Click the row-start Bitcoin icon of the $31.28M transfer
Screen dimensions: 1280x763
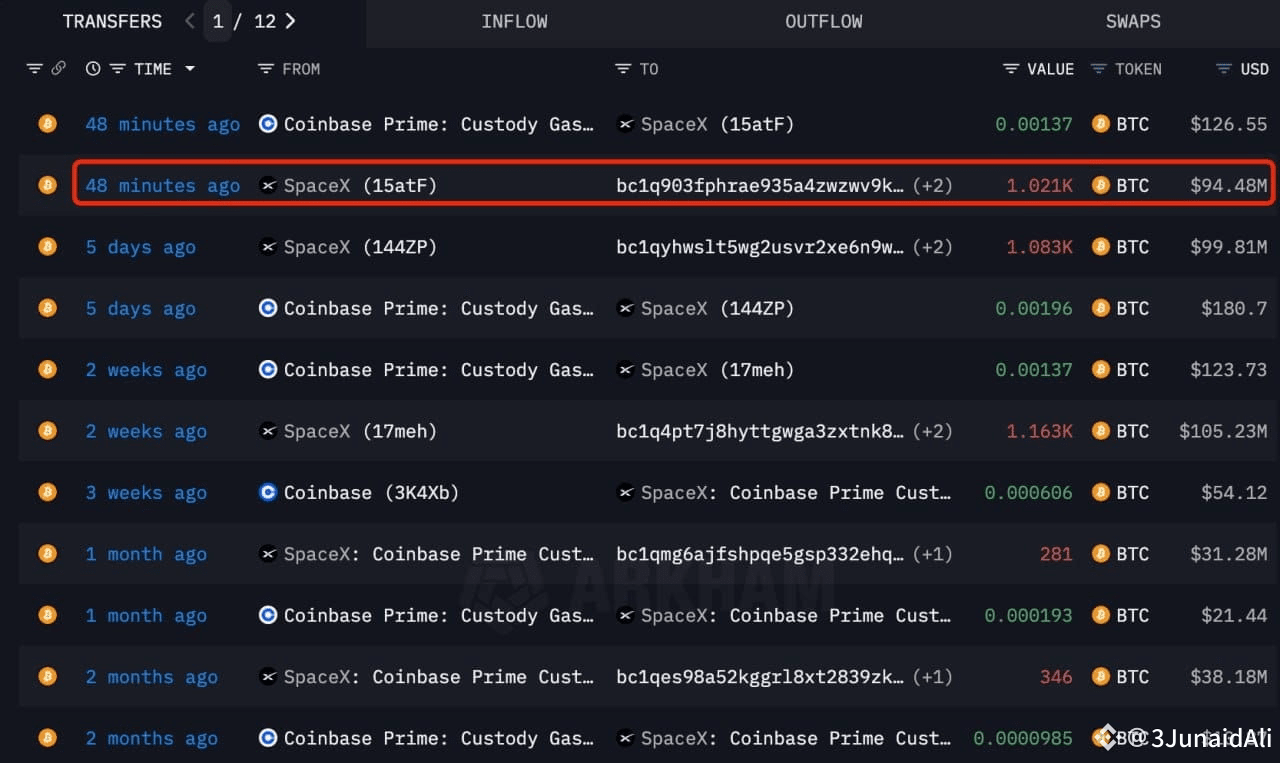point(47,554)
